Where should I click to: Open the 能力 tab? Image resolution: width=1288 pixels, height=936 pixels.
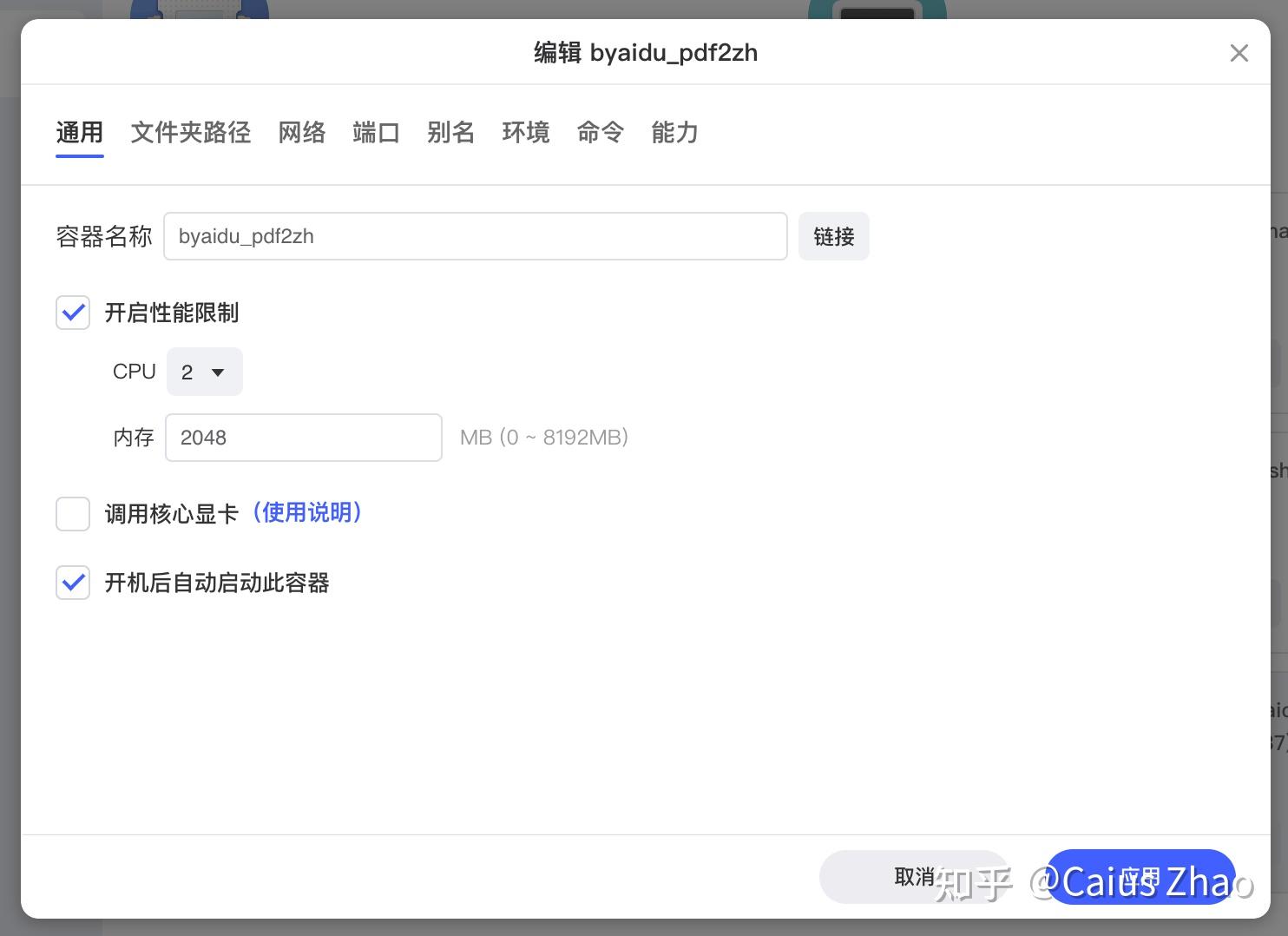click(675, 132)
